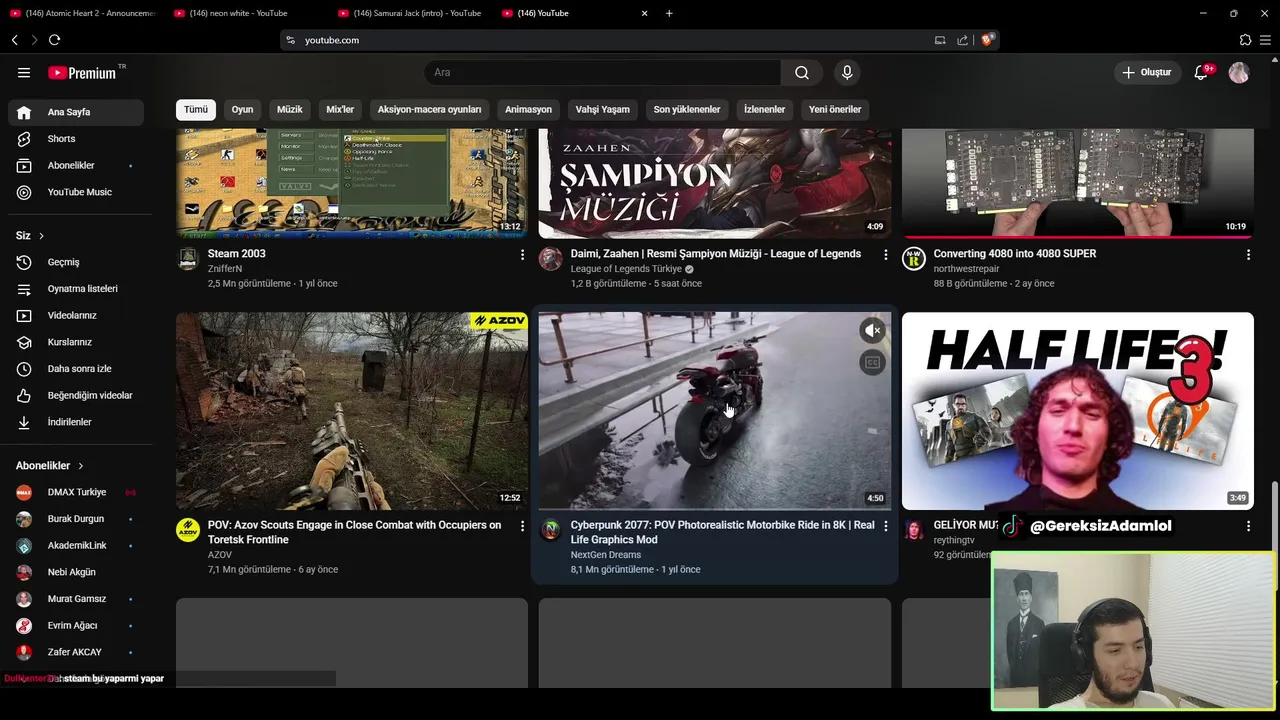Click the search magnifier button

tap(802, 72)
